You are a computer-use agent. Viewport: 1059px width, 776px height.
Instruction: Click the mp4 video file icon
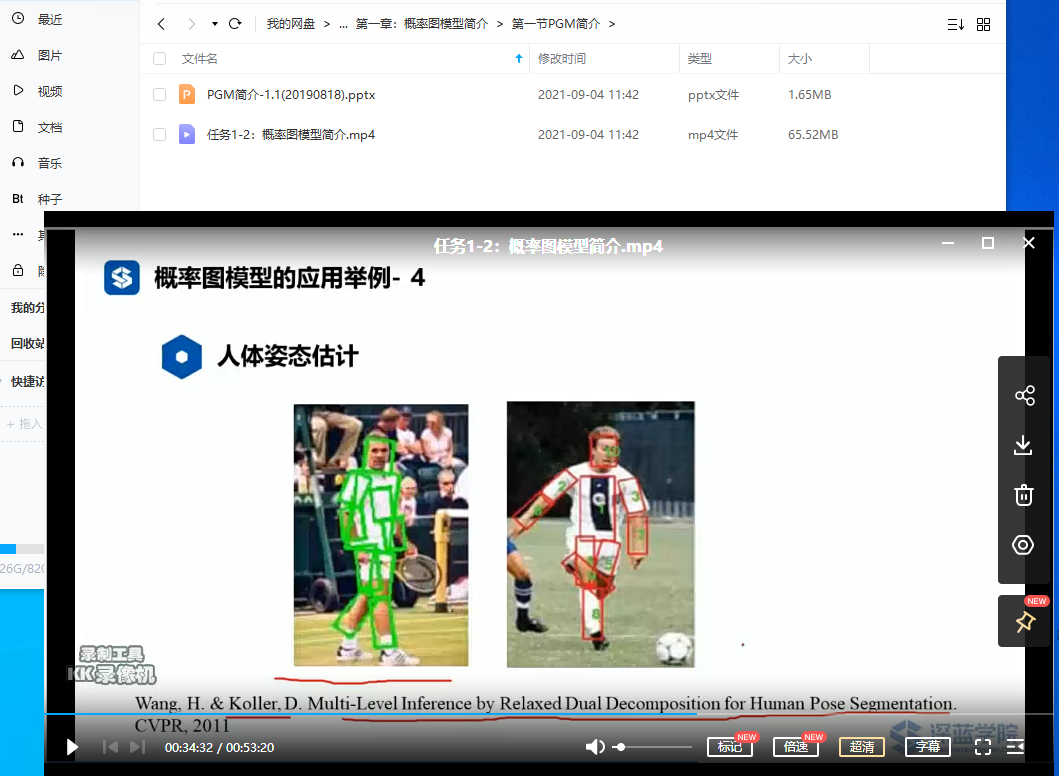click(x=186, y=134)
